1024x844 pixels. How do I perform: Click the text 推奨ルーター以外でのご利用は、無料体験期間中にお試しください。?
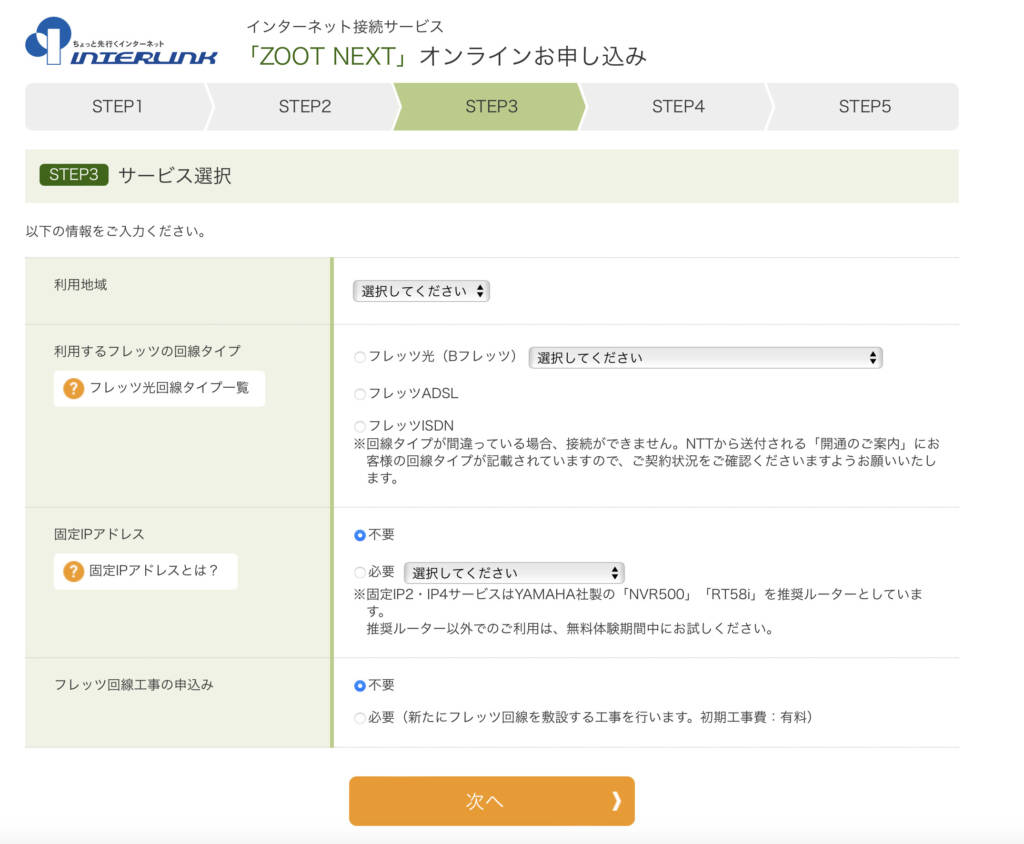point(570,628)
